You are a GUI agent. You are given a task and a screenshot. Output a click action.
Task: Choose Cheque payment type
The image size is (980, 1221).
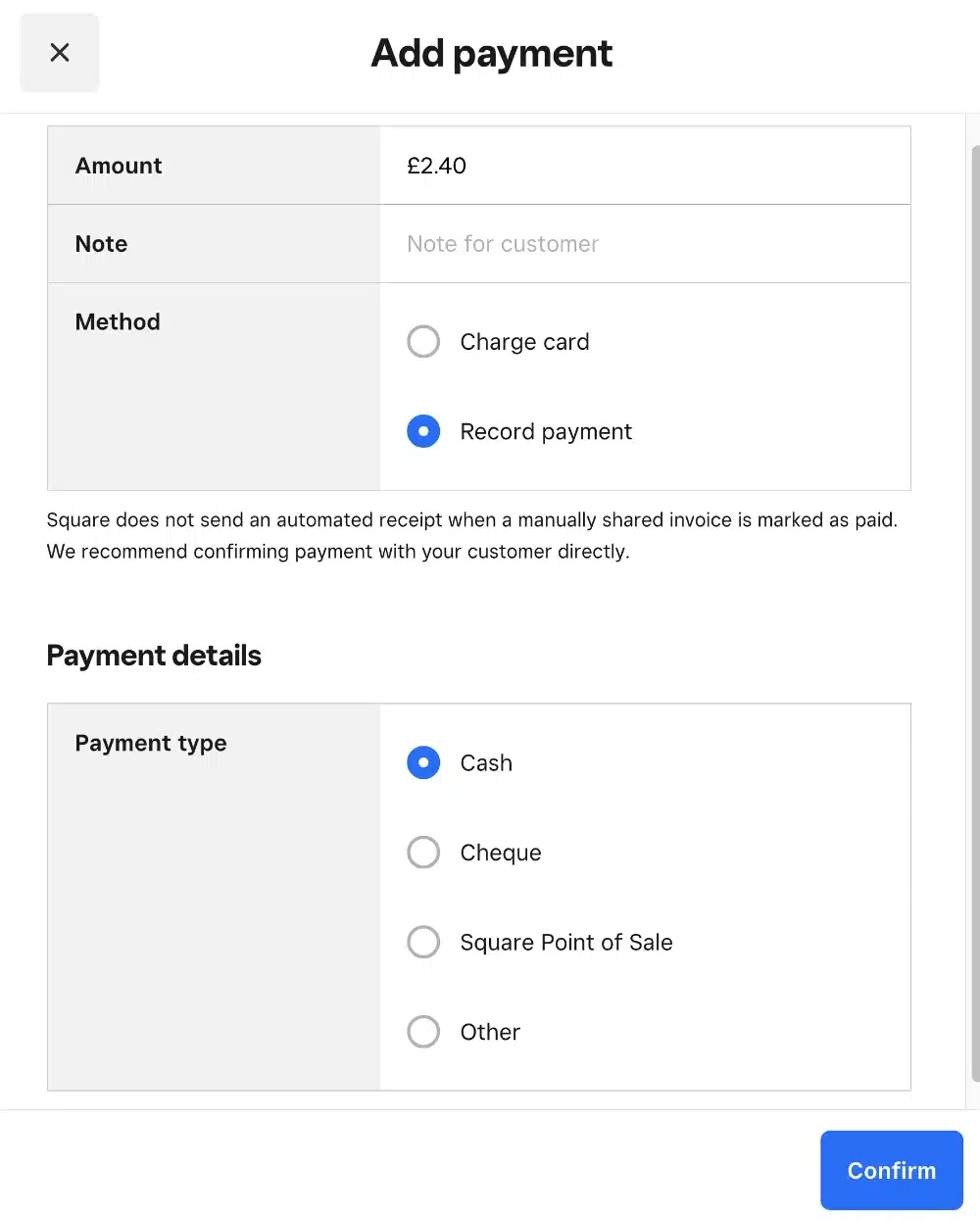(423, 852)
